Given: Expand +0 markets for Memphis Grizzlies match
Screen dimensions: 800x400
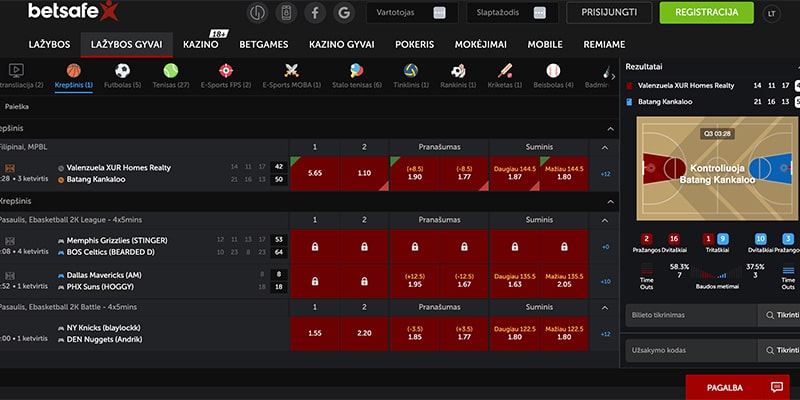Looking at the screenshot, I should 606,247.
